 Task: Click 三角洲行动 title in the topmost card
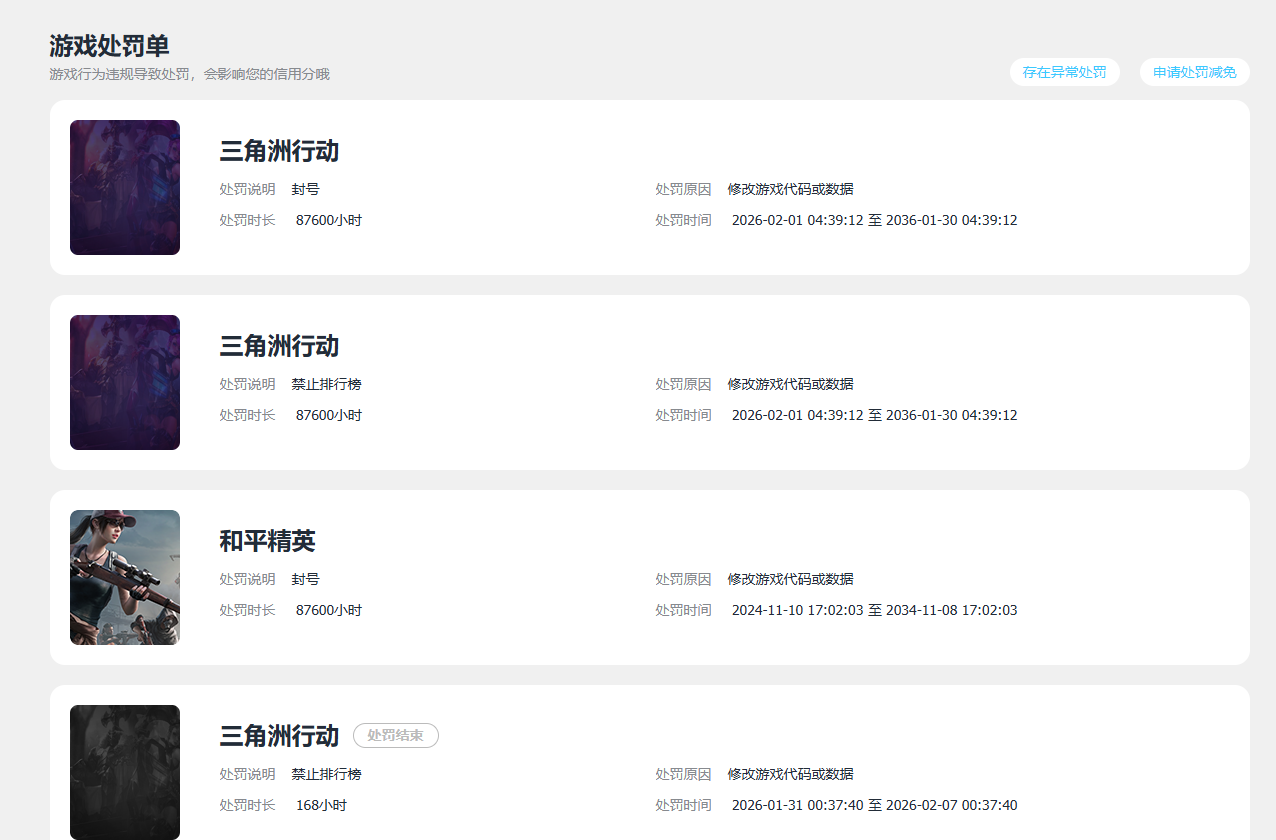pos(279,151)
